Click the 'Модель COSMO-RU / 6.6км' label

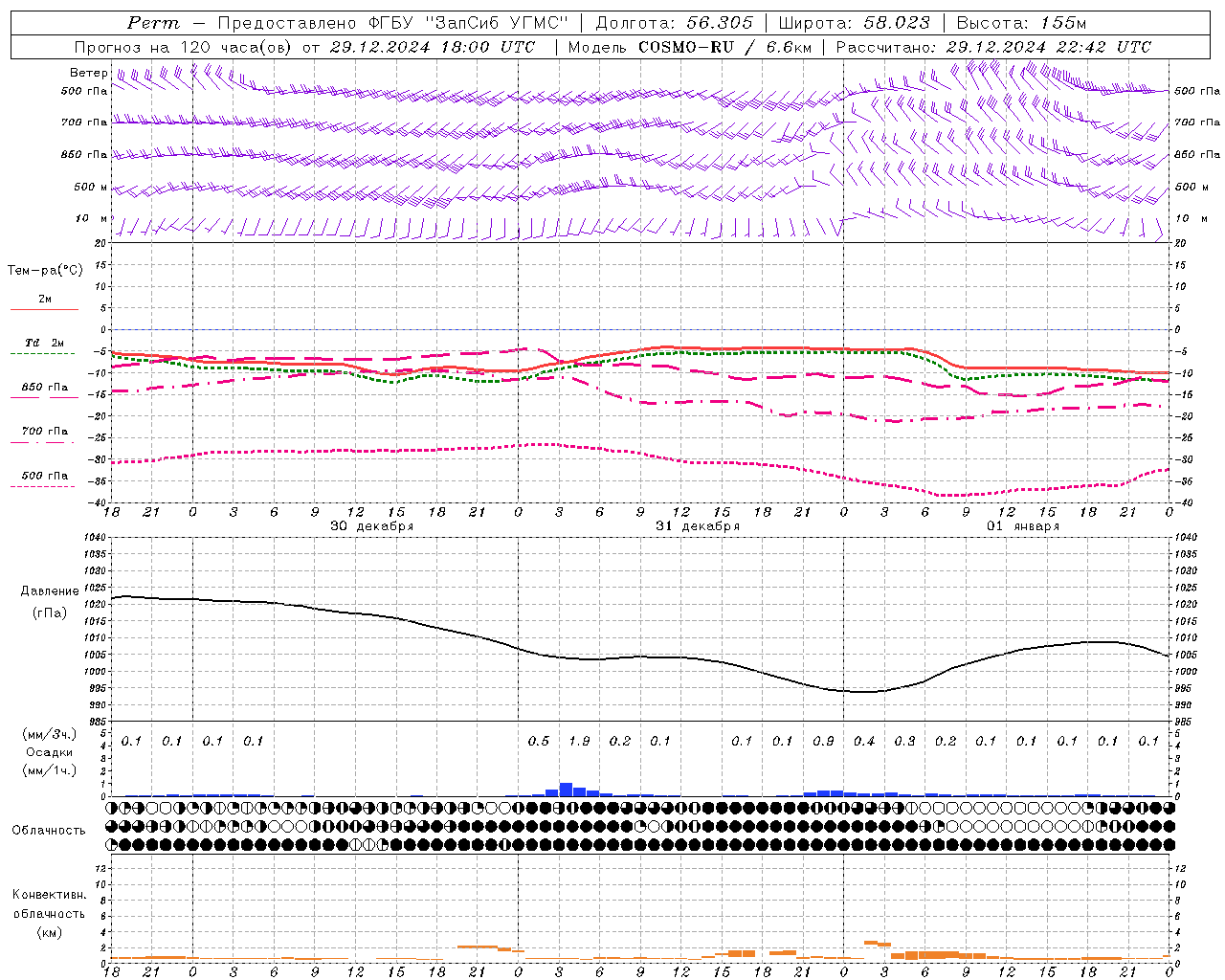689,47
